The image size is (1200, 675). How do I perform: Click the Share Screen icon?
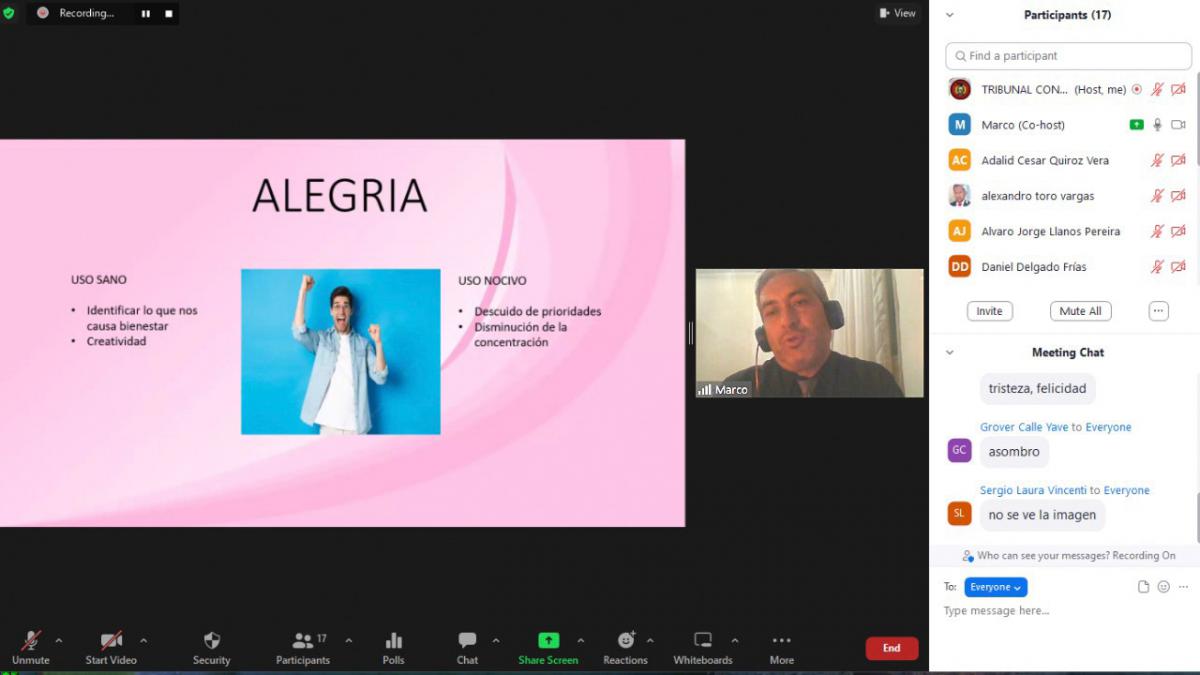coord(548,641)
